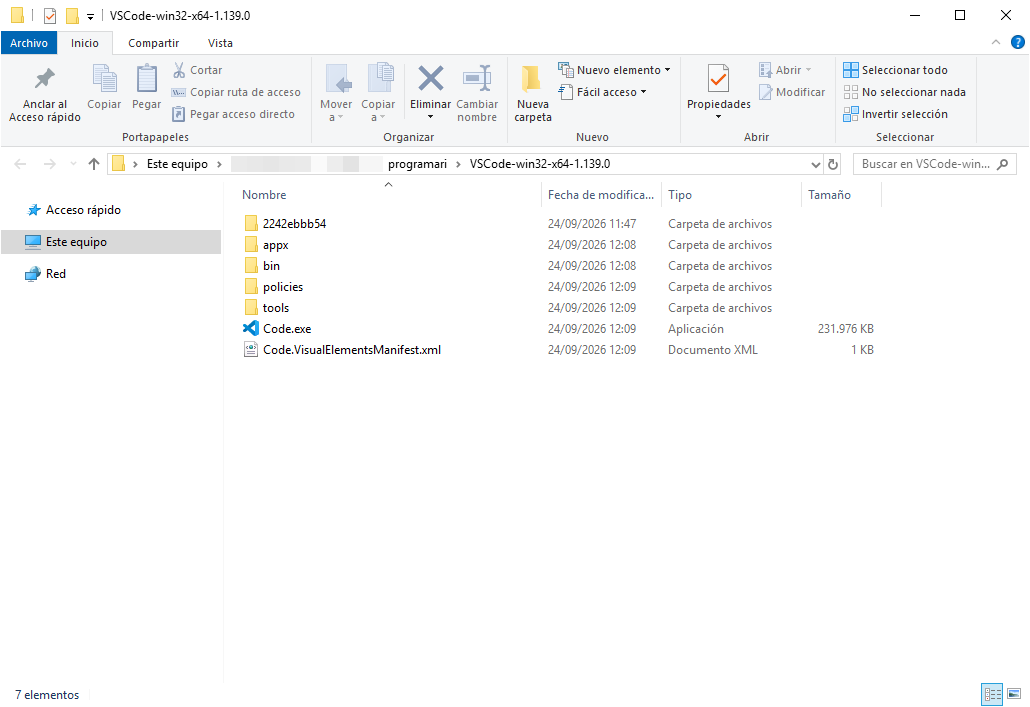Image resolution: width=1030 pixels, height=707 pixels.
Task: Open recent locations dropdown arrow
Action: coord(73,164)
